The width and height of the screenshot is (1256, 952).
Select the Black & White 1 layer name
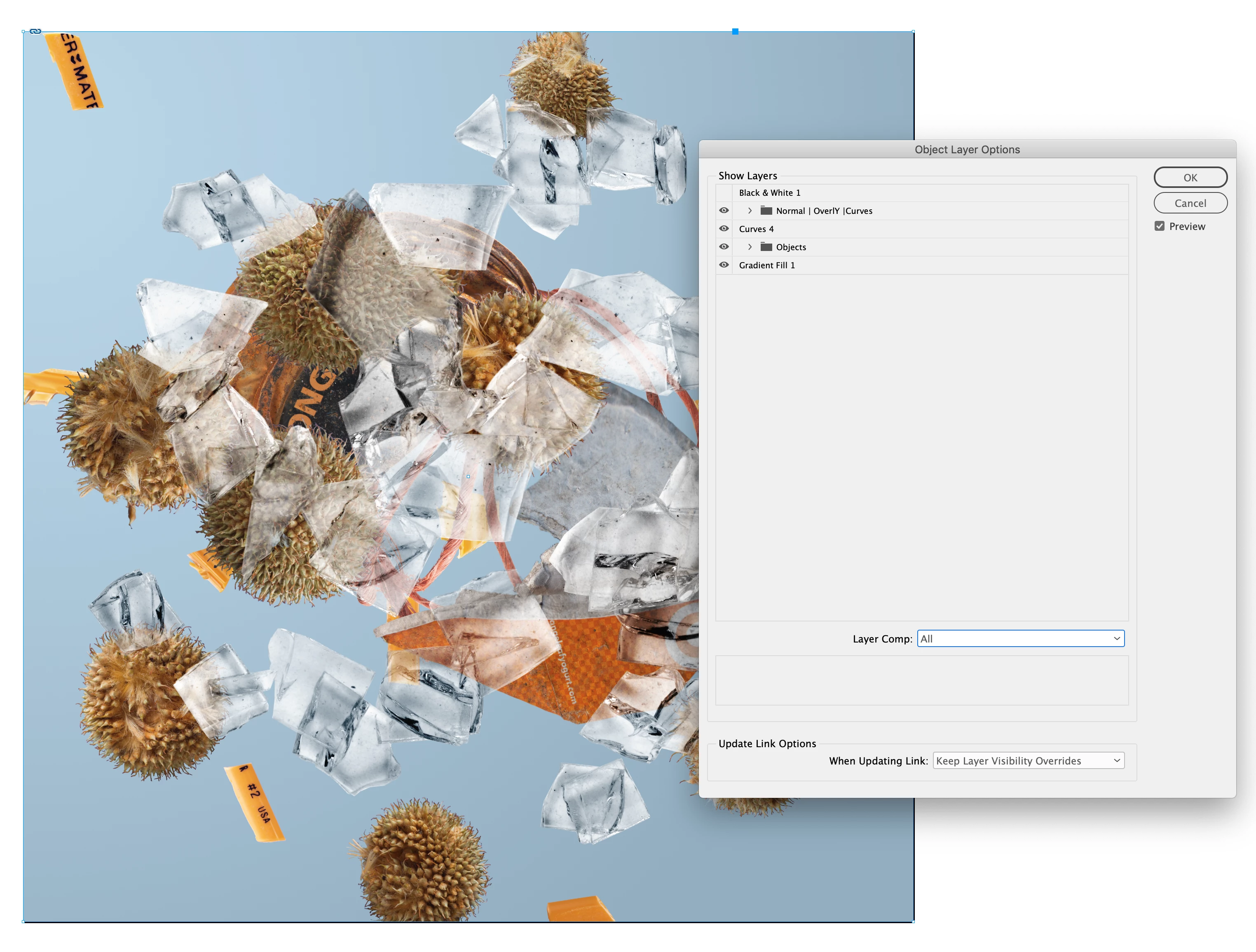[x=769, y=193]
